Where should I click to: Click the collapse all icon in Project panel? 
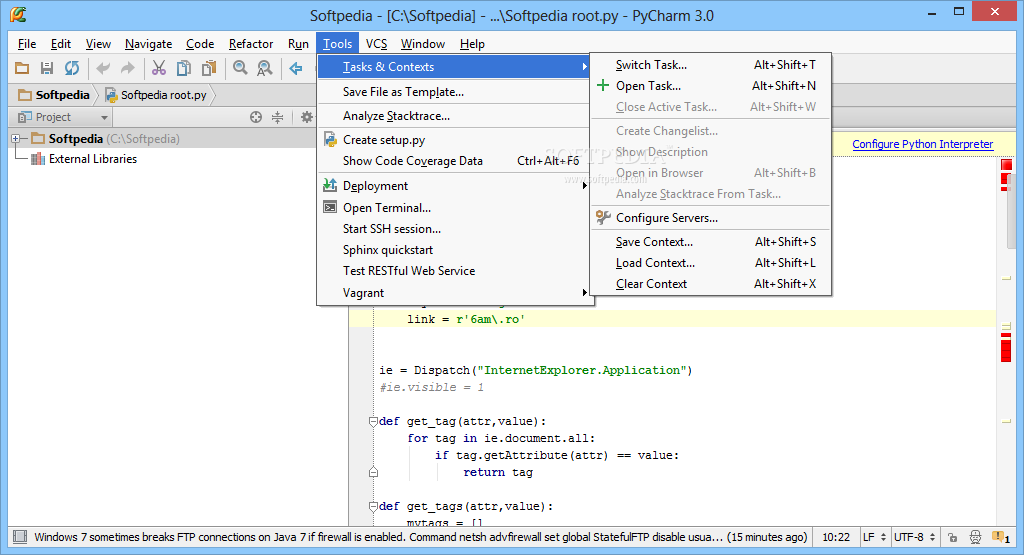278,117
